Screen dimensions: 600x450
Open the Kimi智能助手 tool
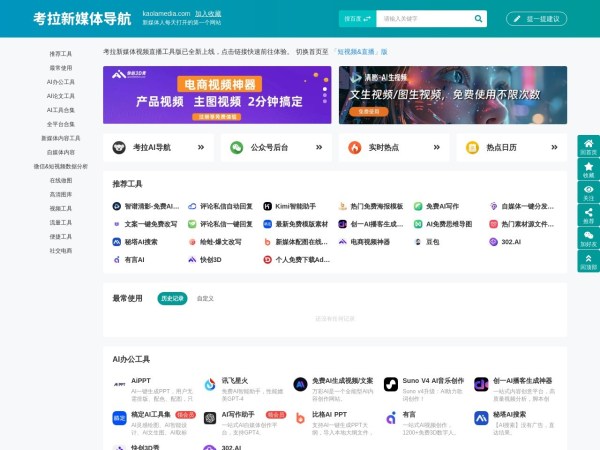[x=268, y=206]
